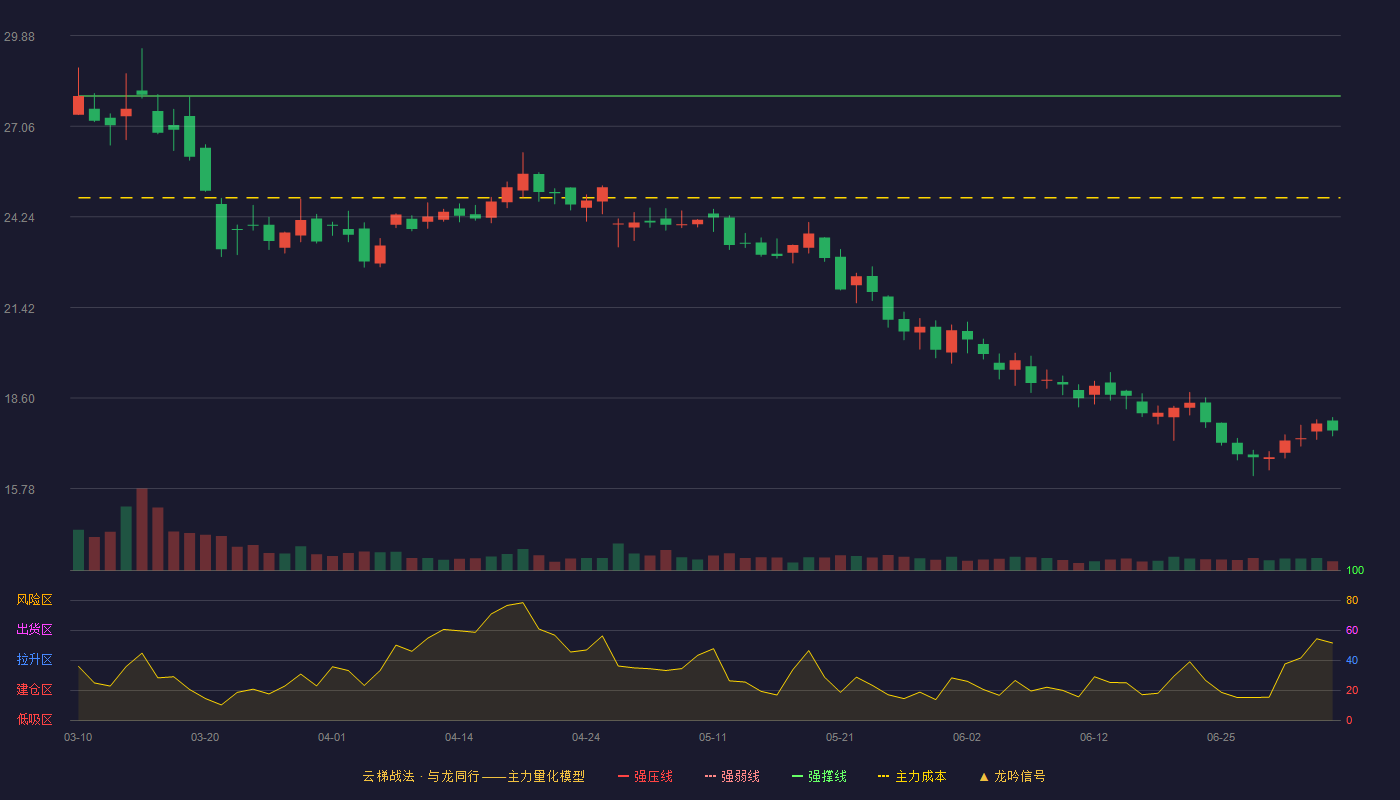This screenshot has height=800, width=1400.
Task: Click the 03-20 date label
Action: 205,737
